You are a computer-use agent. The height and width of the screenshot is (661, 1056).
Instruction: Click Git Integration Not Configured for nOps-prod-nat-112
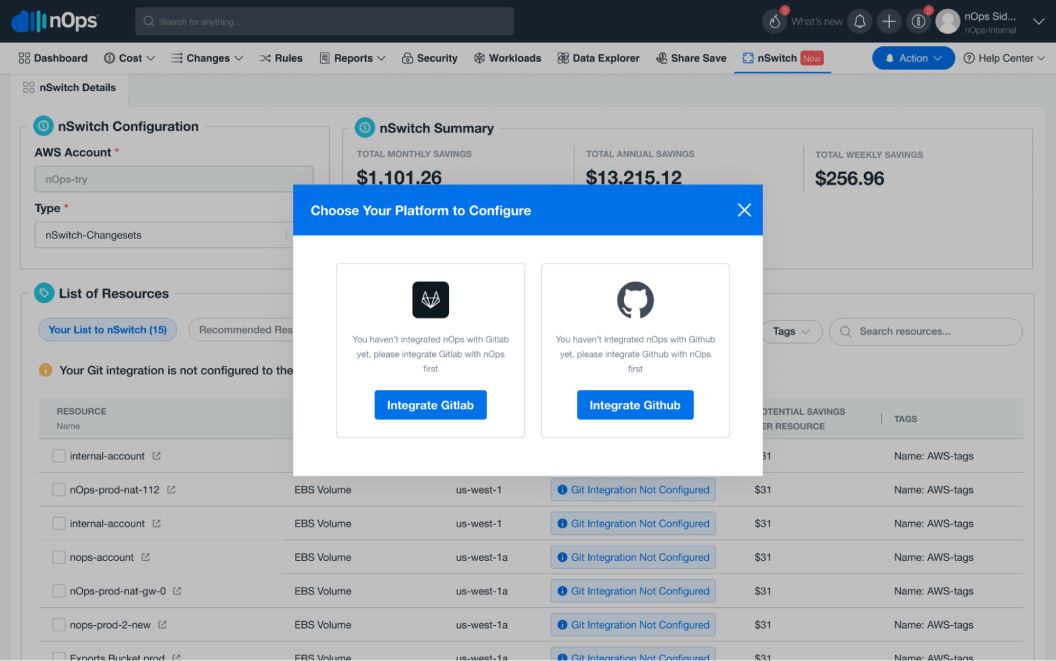(633, 490)
